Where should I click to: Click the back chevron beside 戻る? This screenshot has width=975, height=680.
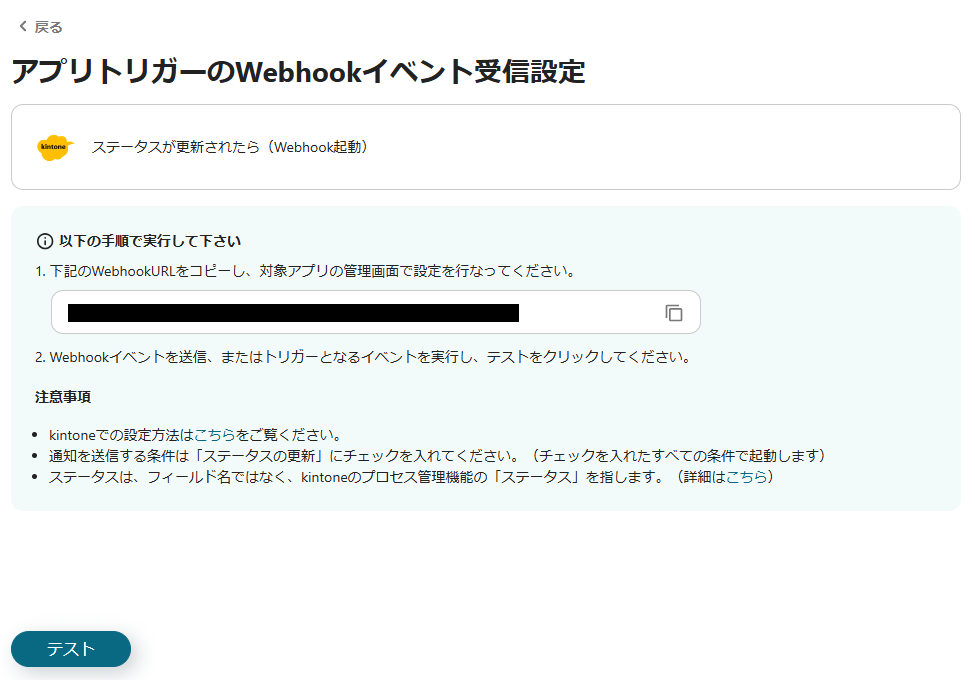pyautogui.click(x=21, y=27)
